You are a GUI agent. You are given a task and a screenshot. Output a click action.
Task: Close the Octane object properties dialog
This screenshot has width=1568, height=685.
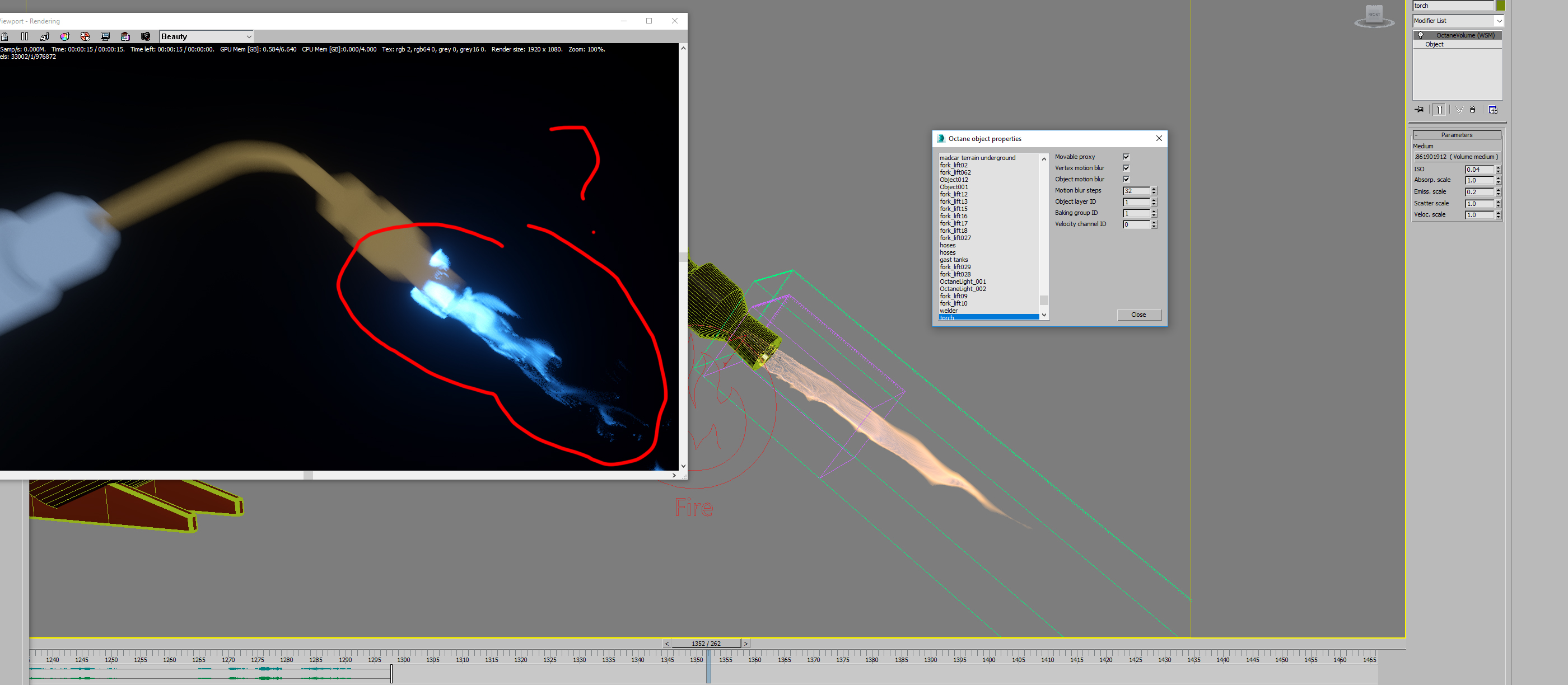(1138, 315)
